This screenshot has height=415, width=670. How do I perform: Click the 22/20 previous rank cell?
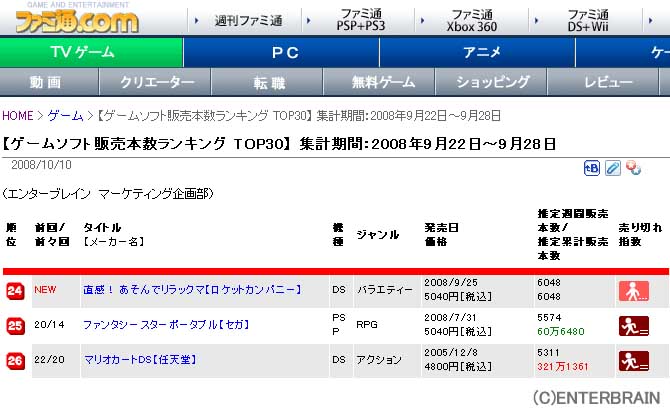[49, 360]
